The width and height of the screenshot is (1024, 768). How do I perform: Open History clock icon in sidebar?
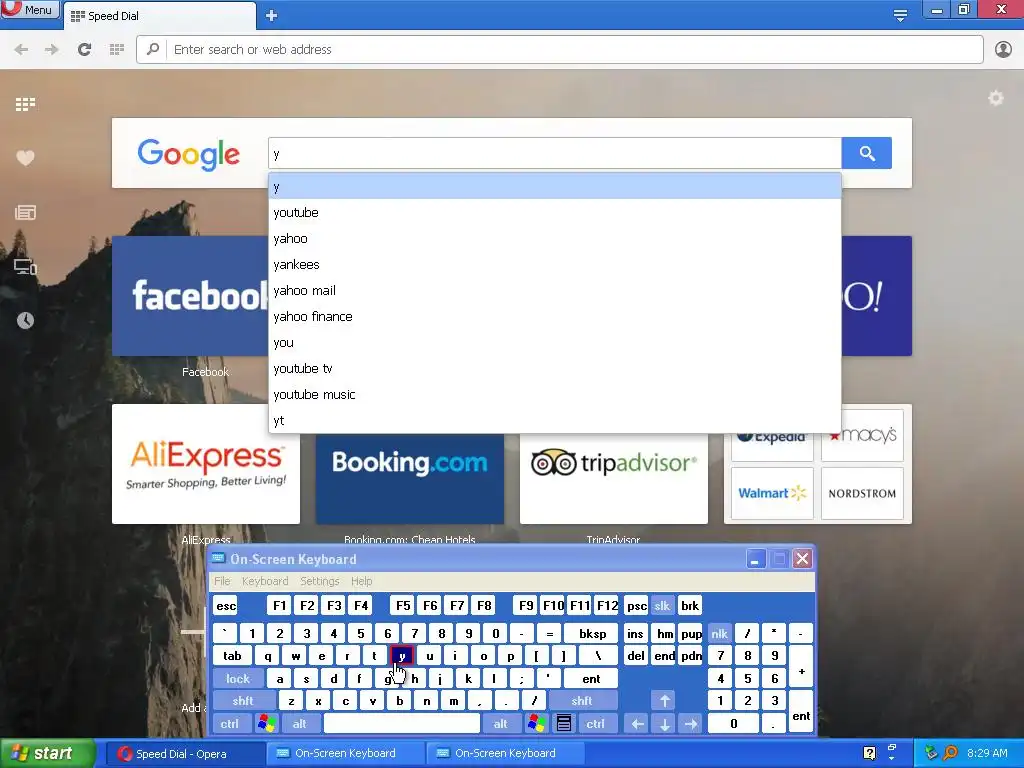25,320
